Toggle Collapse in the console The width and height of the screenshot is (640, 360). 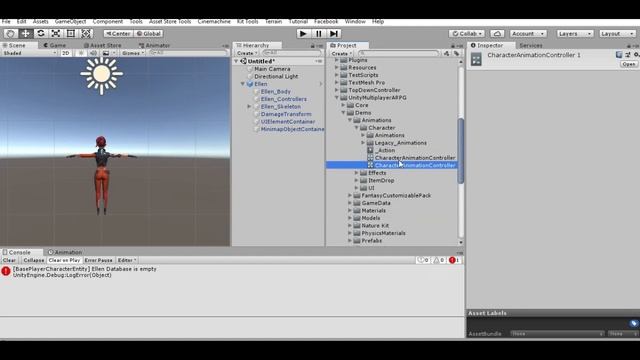(33, 260)
